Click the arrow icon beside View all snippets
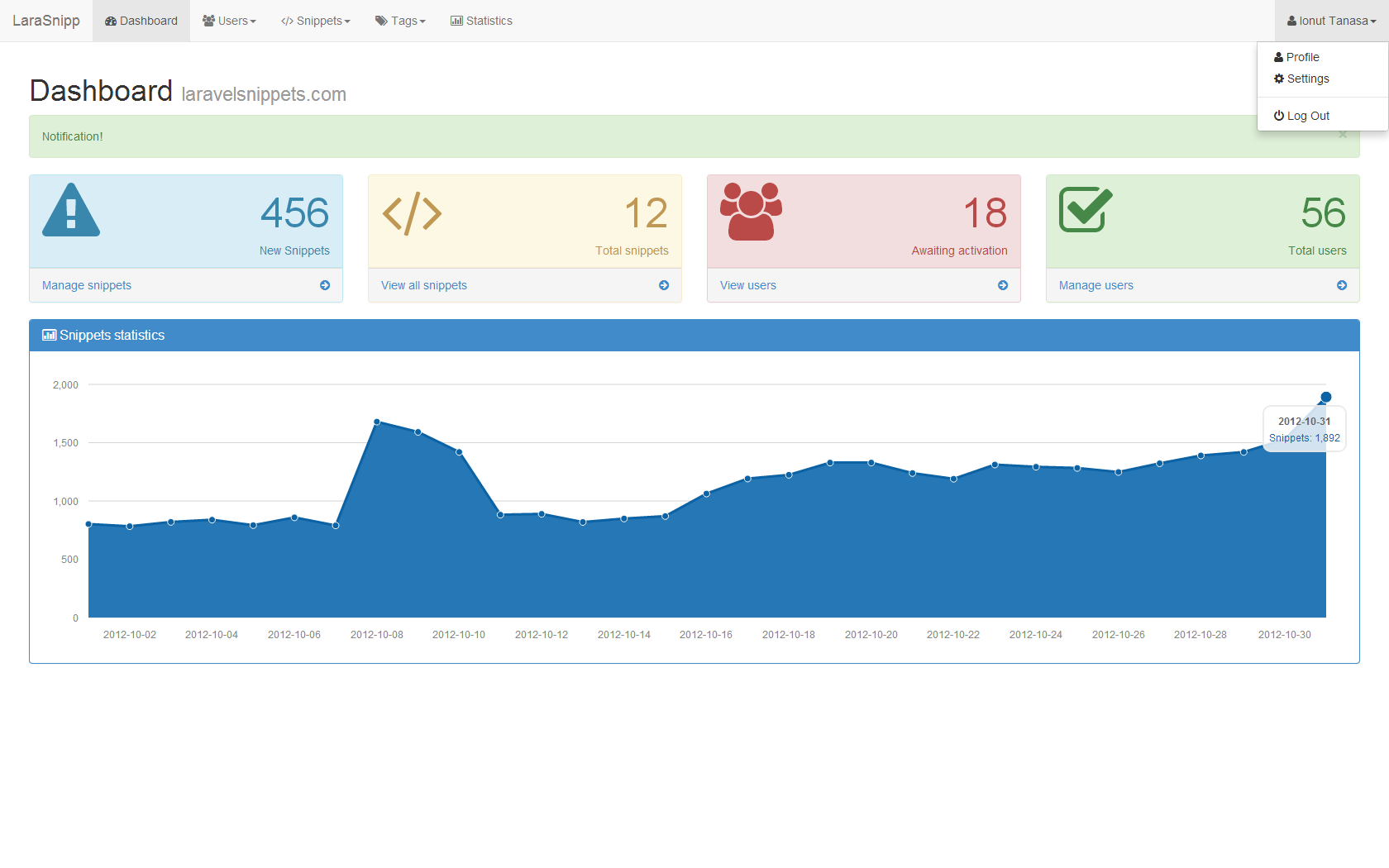The image size is (1389, 868). [664, 285]
